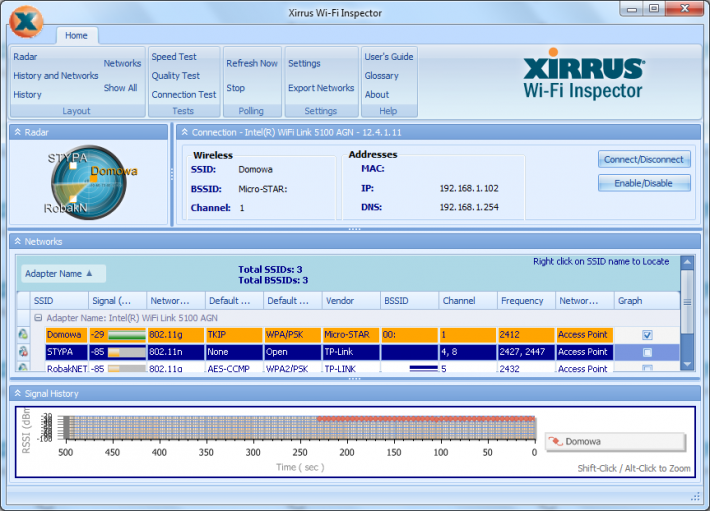Choose the Show All layout
The width and height of the screenshot is (710, 511).
[120, 88]
